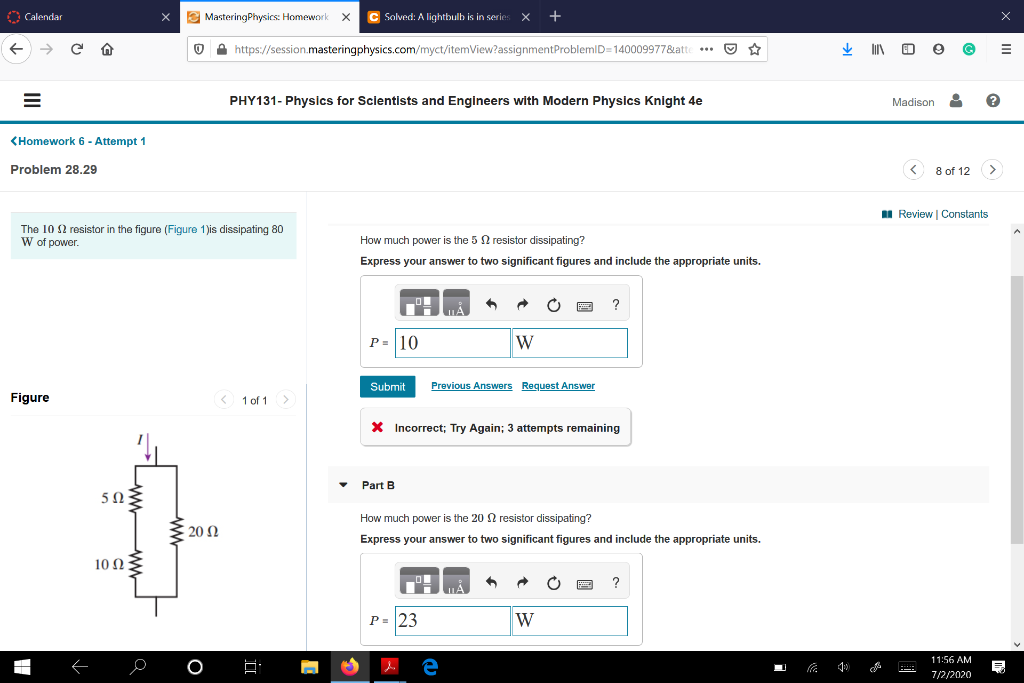The height and width of the screenshot is (683, 1024).
Task: Open the Request Answer link
Action: (x=558, y=385)
